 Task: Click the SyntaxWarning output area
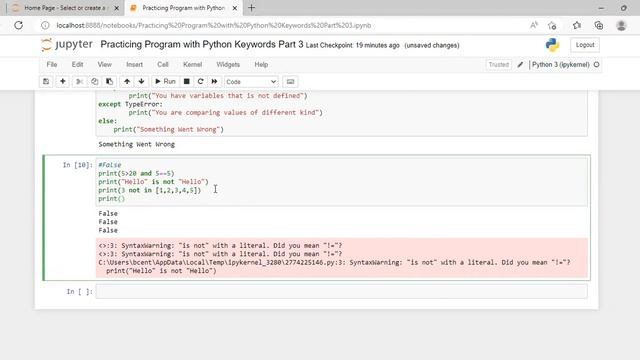click(x=342, y=258)
